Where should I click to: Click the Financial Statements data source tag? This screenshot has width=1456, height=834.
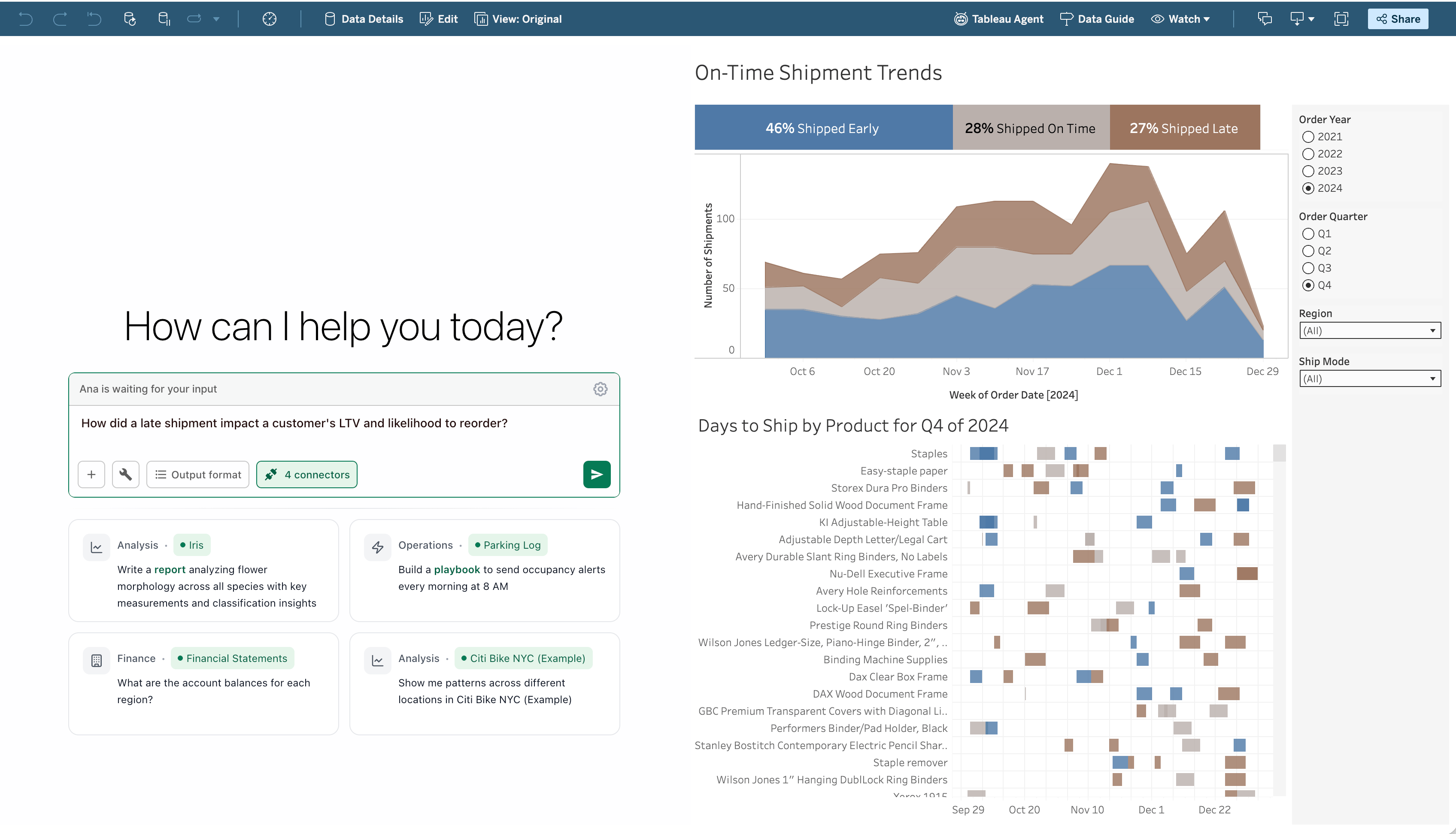[232, 658]
